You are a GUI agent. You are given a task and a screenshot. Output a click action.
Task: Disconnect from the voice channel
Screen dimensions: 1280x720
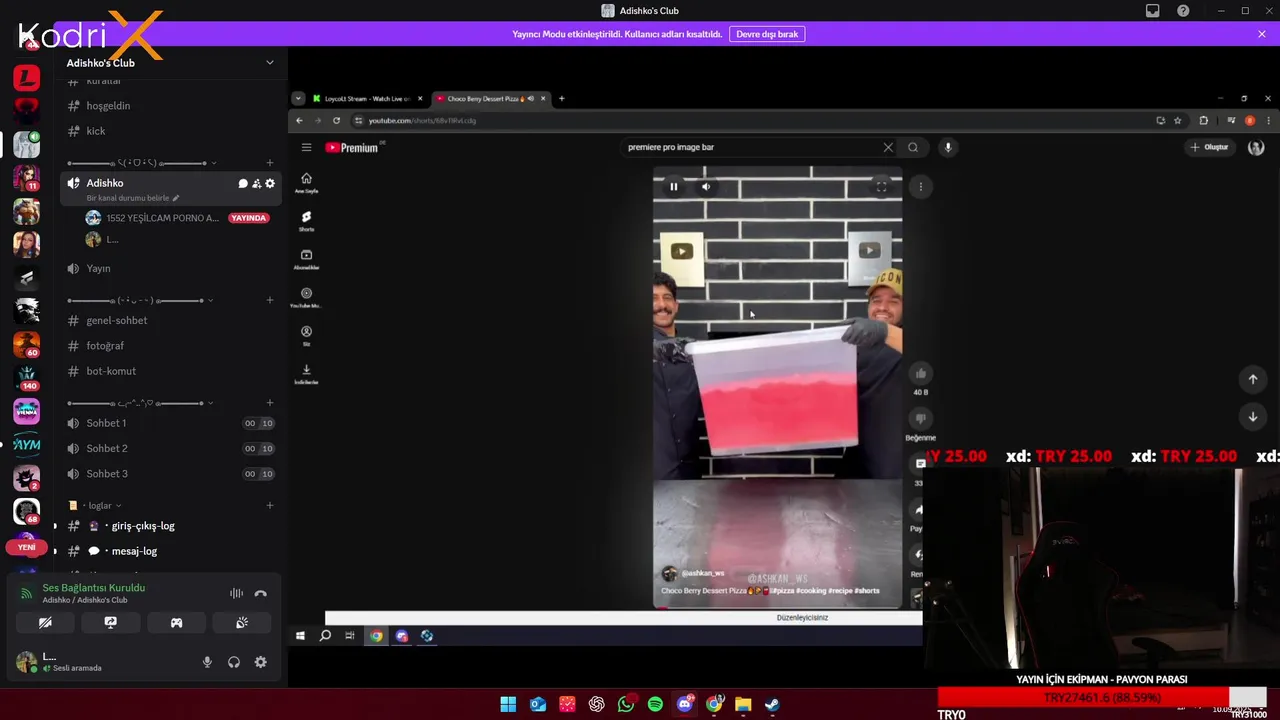260,593
